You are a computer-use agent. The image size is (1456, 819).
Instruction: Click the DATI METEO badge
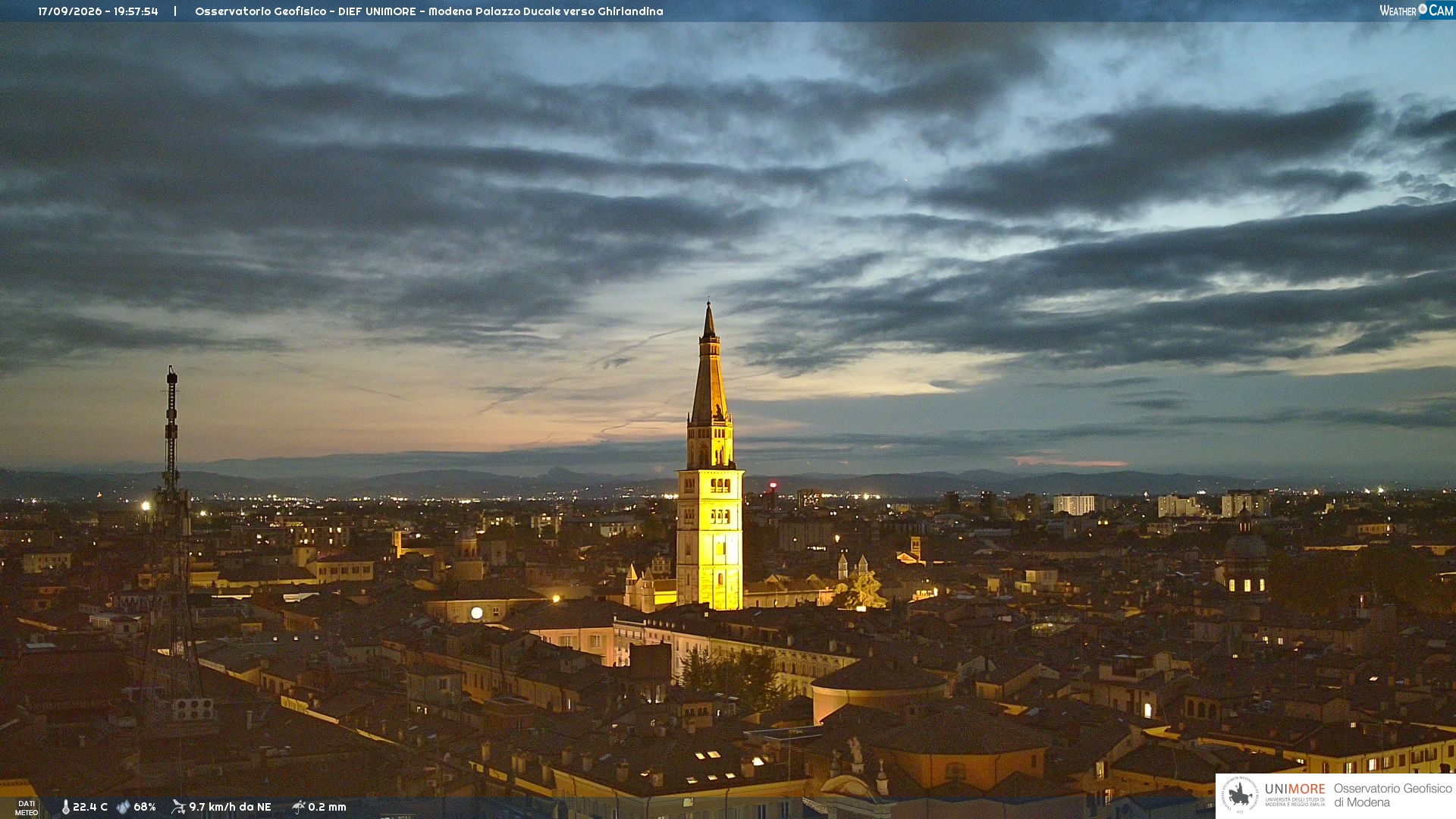click(x=27, y=808)
